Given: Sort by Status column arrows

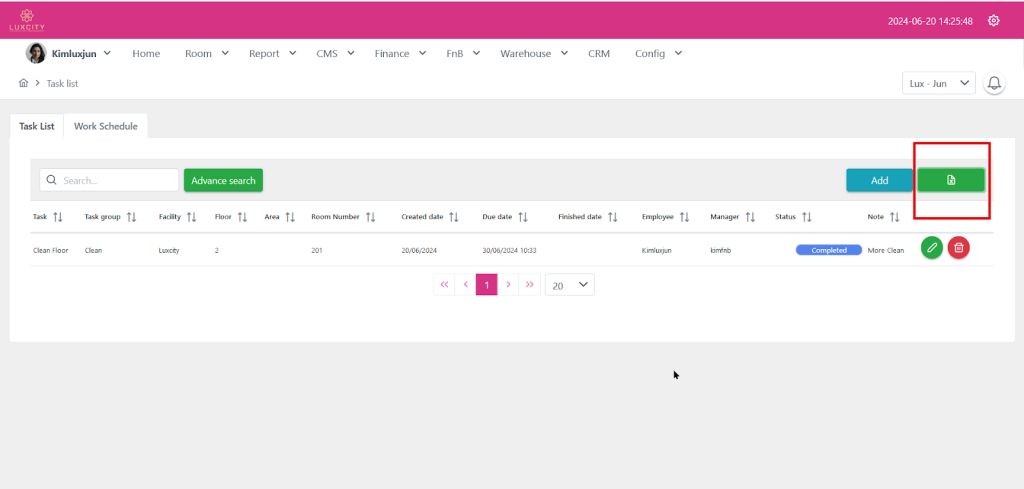Looking at the screenshot, I should click(x=806, y=217).
